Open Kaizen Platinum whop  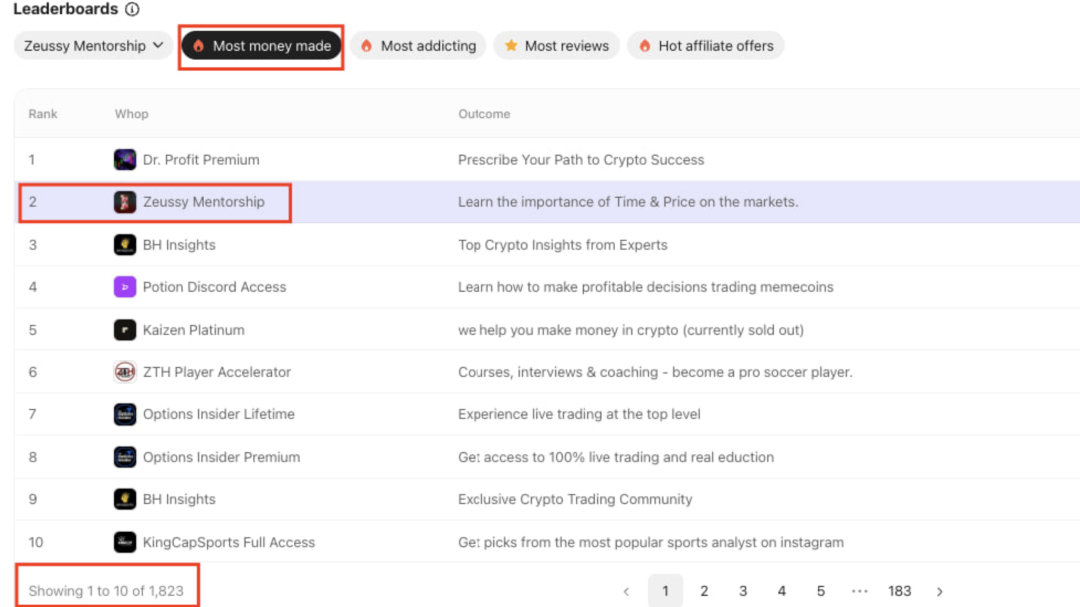coord(194,330)
